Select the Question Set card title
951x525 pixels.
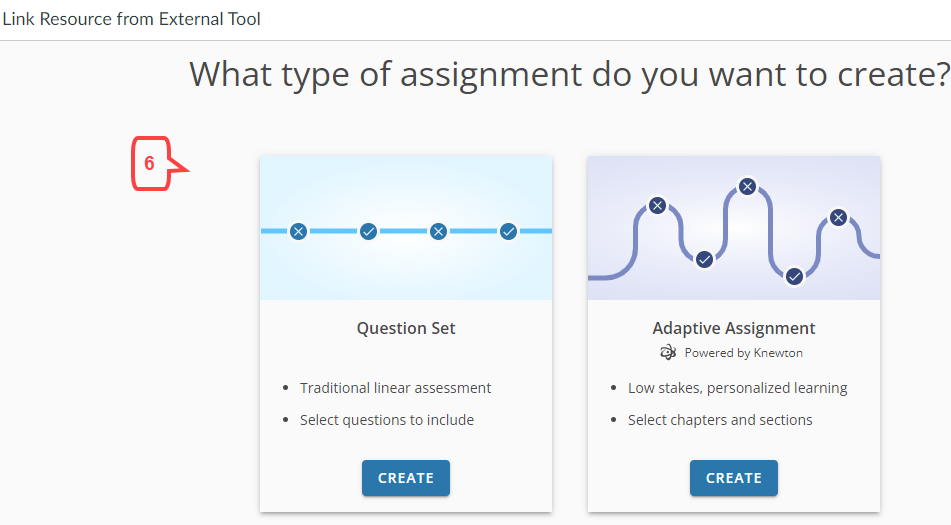(x=406, y=328)
